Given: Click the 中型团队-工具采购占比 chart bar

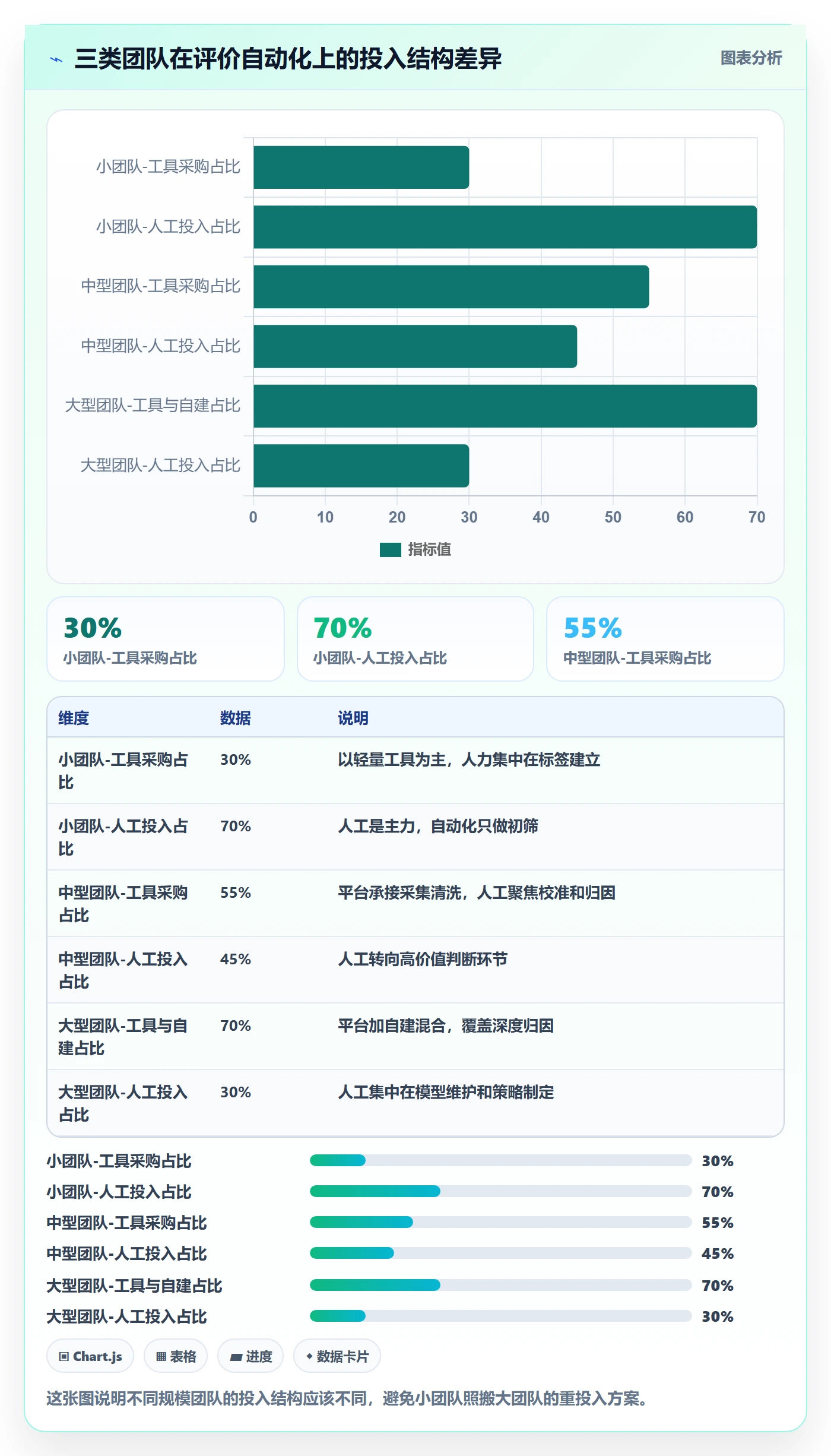Looking at the screenshot, I should [451, 287].
